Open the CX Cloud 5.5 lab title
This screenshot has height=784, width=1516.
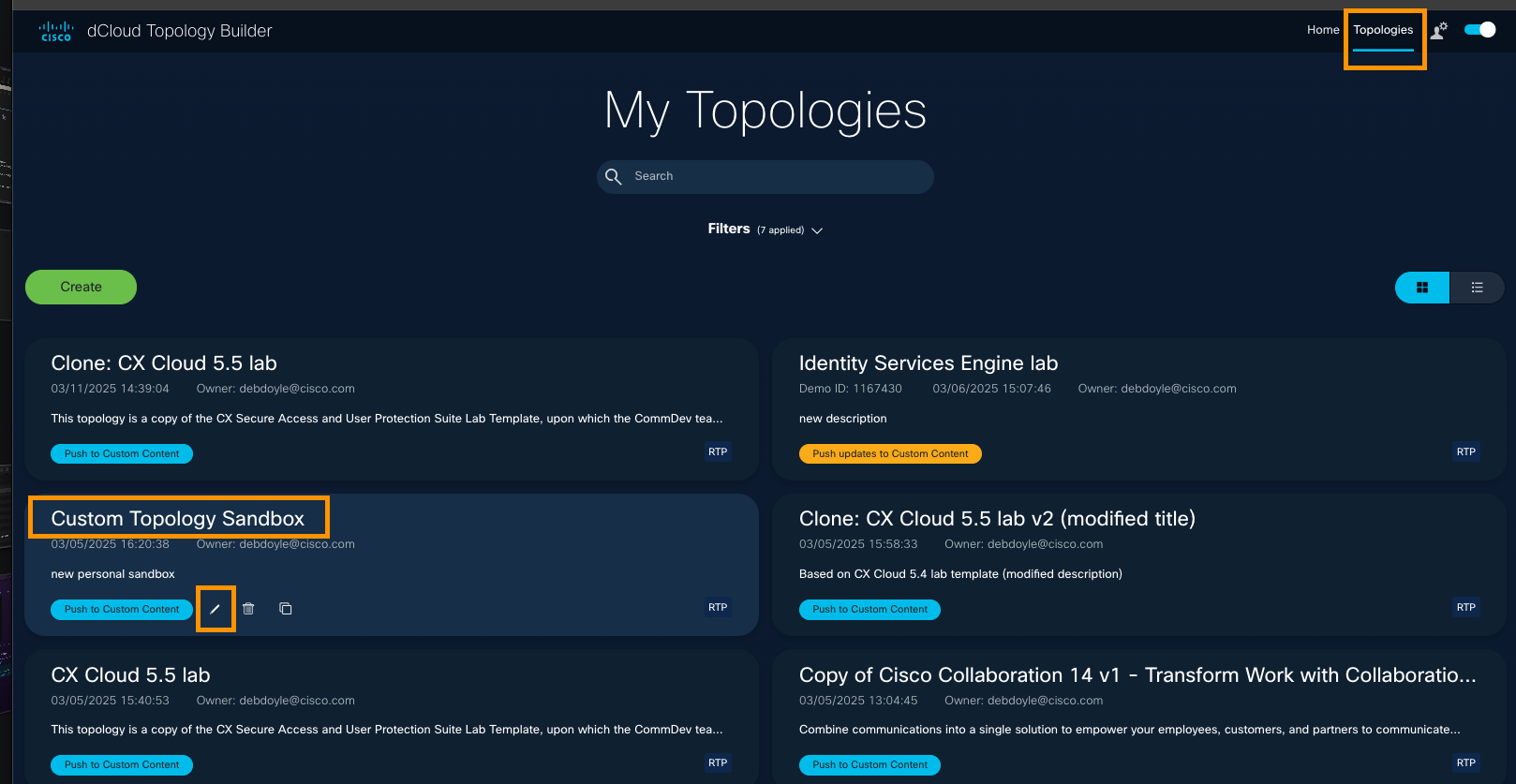pos(130,675)
